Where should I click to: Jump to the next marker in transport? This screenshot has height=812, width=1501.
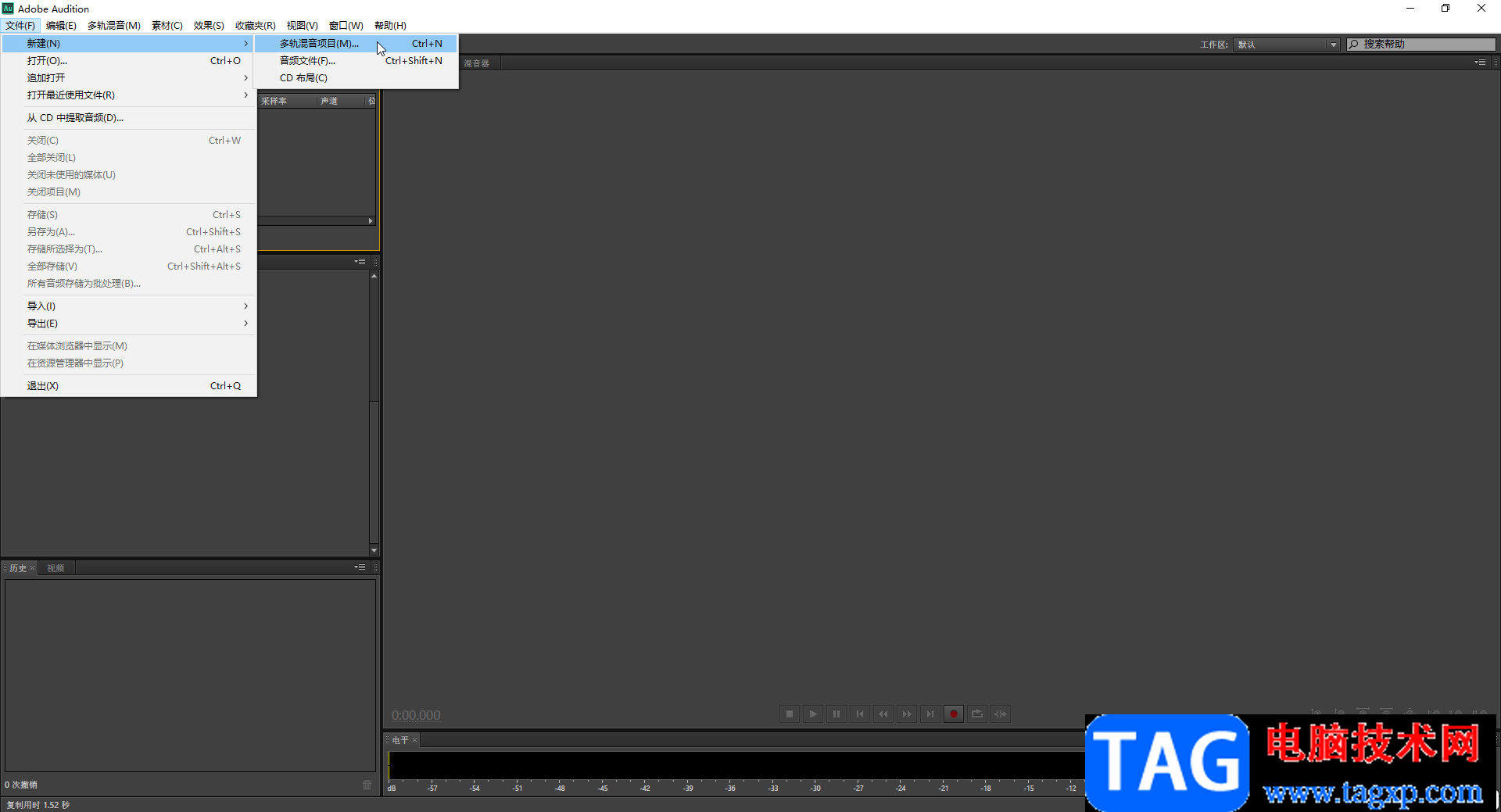coord(930,714)
